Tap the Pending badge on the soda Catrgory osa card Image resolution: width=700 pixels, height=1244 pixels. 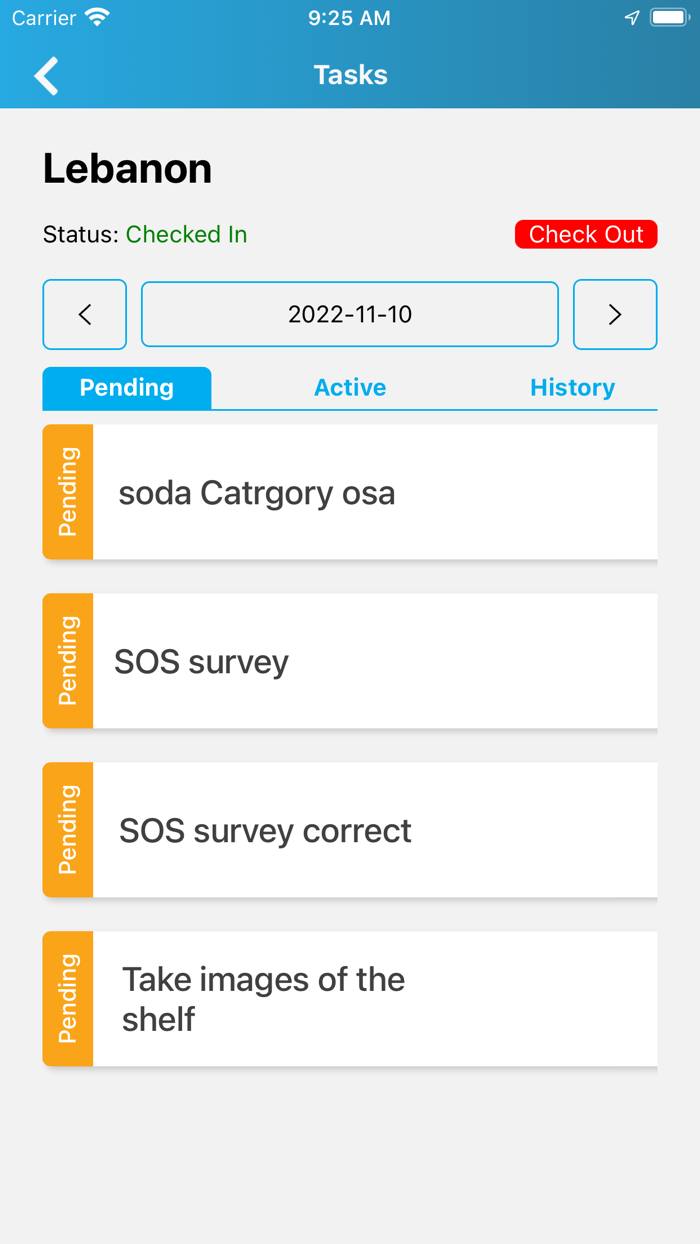[67, 491]
